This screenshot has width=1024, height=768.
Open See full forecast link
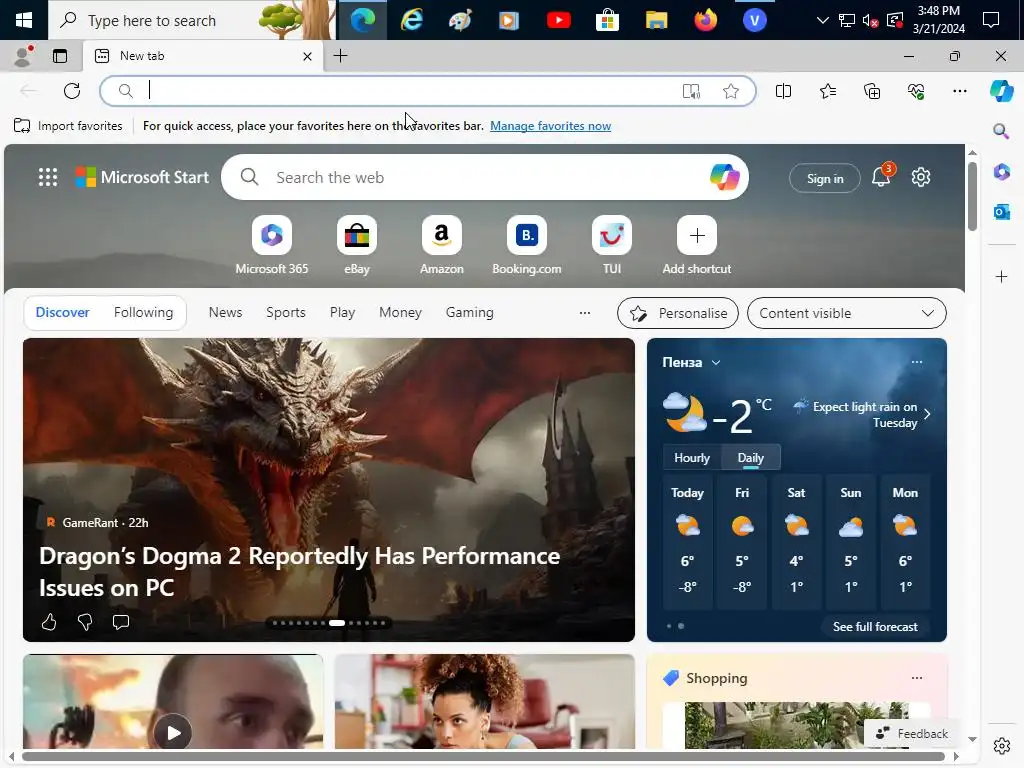(x=875, y=627)
